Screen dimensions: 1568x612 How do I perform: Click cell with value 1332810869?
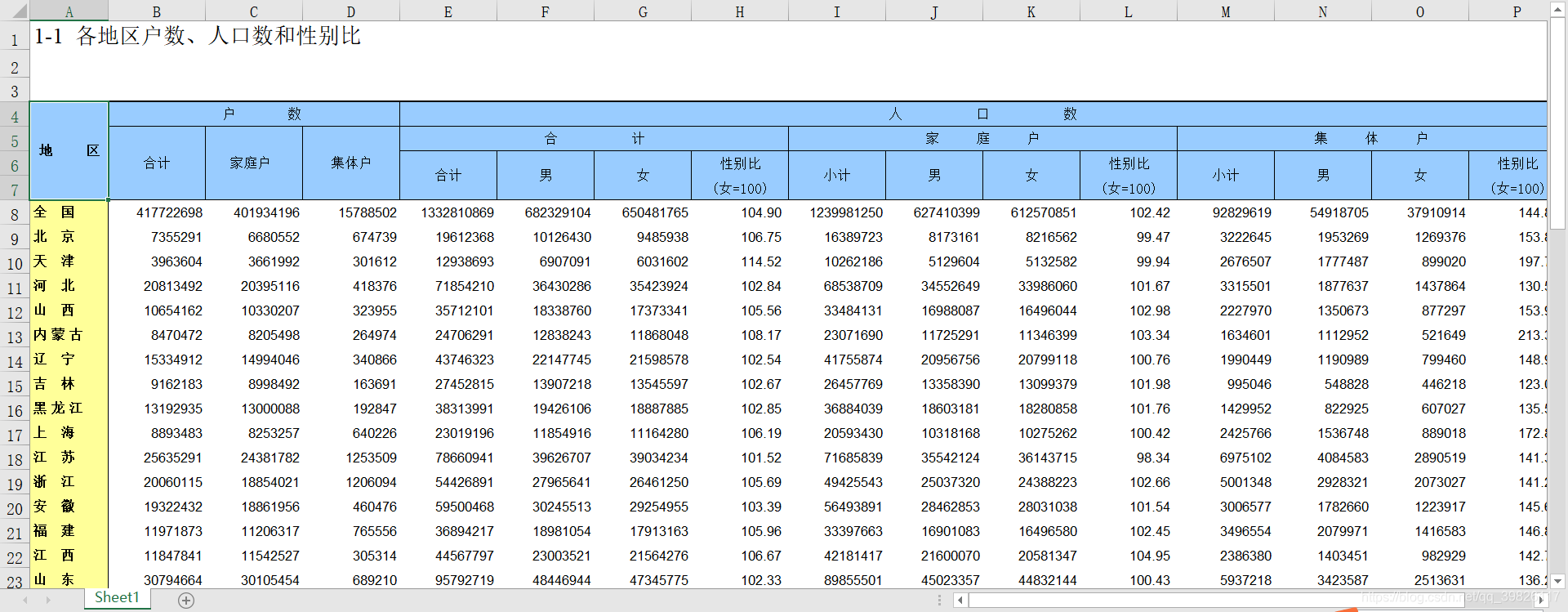[448, 212]
